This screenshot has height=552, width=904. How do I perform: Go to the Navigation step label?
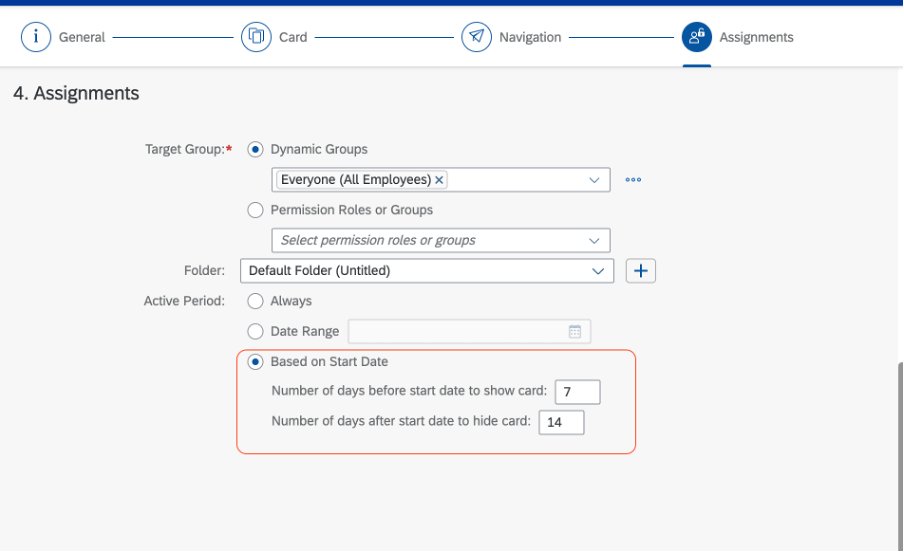(x=530, y=37)
